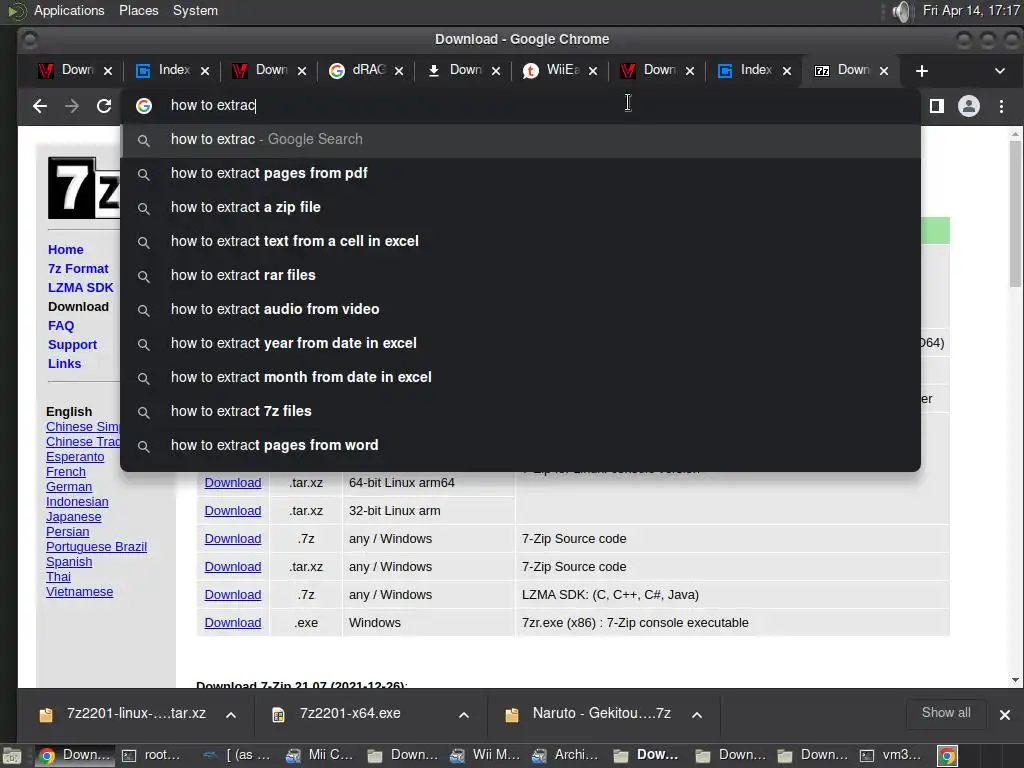Image resolution: width=1024 pixels, height=768 pixels.
Task: Expand options for 7z2201-x64.exe download
Action: pos(464,715)
